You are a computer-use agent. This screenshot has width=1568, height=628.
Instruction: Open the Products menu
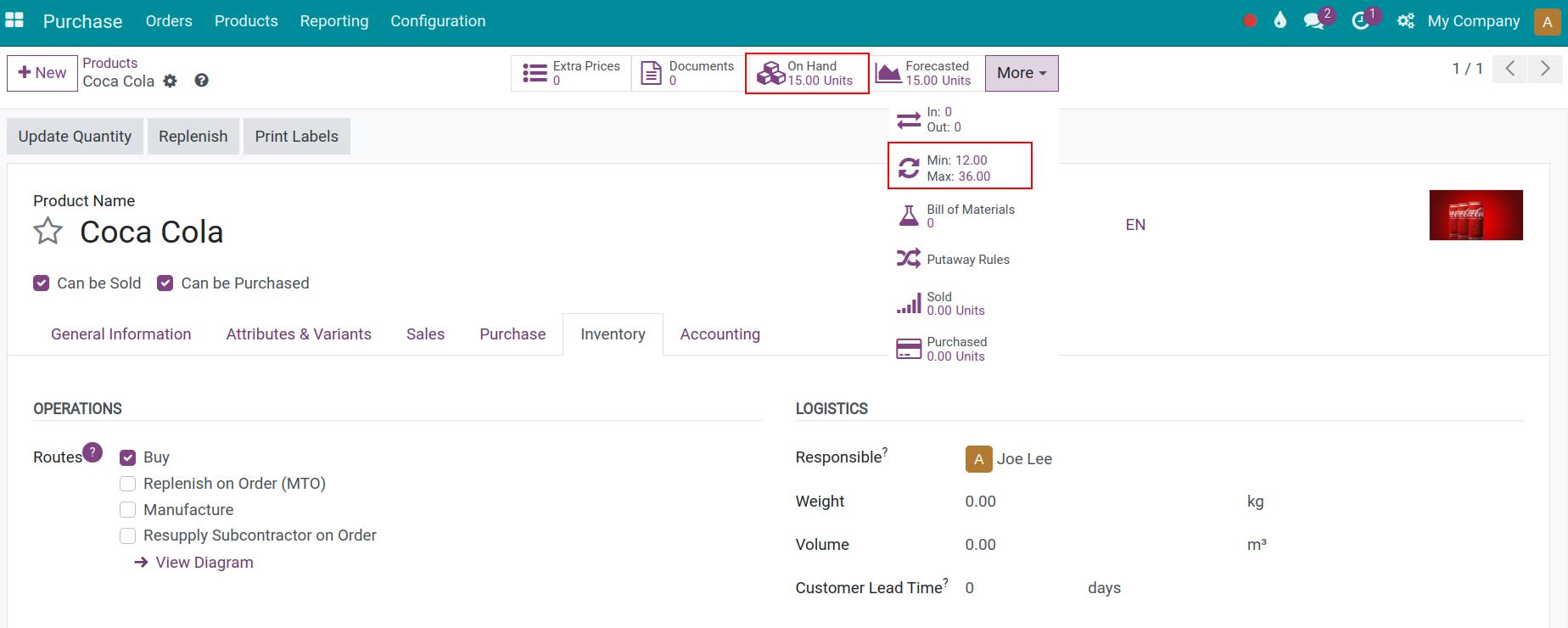point(246,21)
